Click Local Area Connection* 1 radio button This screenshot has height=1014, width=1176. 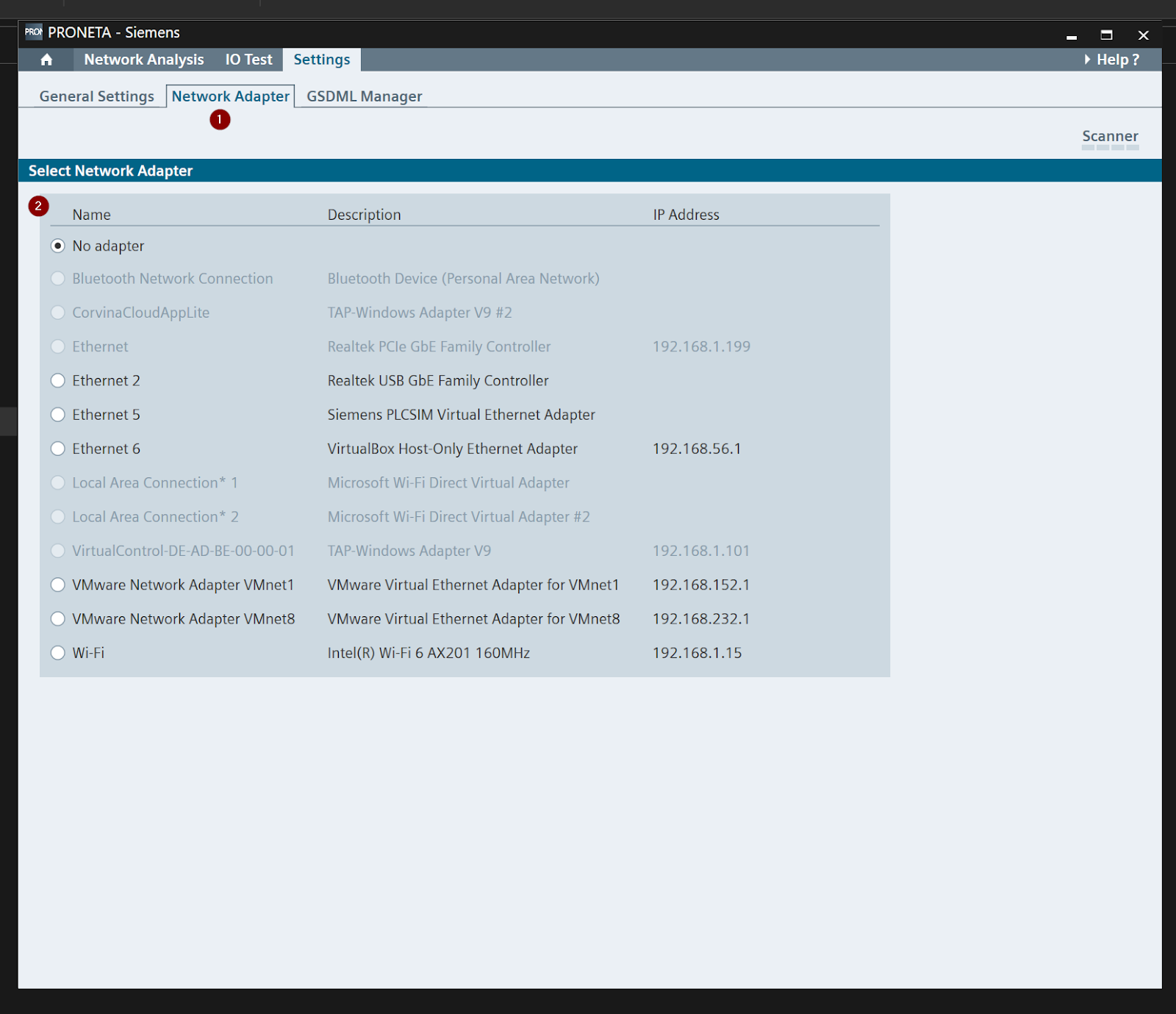point(58,482)
